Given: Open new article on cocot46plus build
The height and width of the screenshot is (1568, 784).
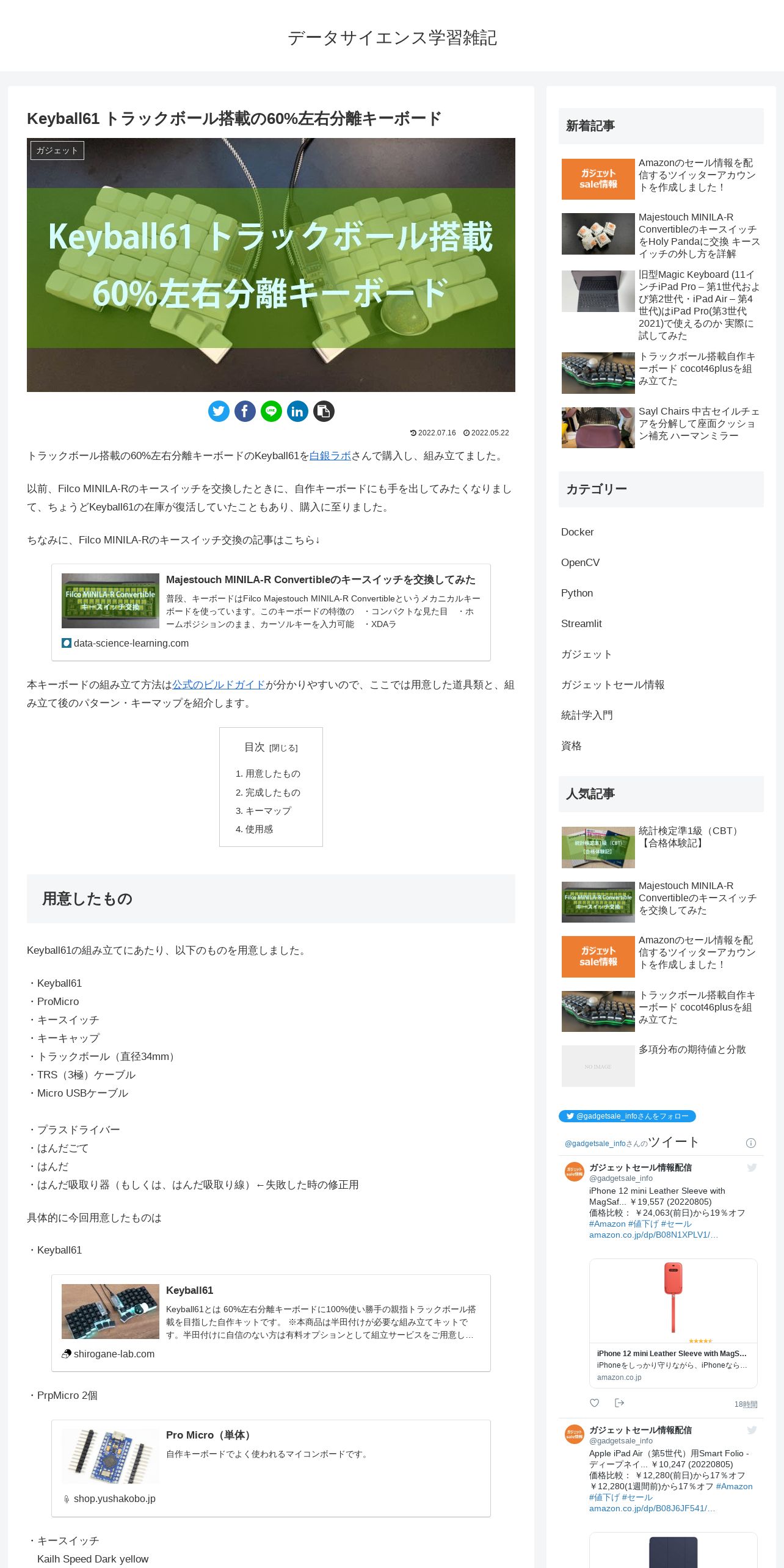Looking at the screenshot, I should tap(661, 372).
